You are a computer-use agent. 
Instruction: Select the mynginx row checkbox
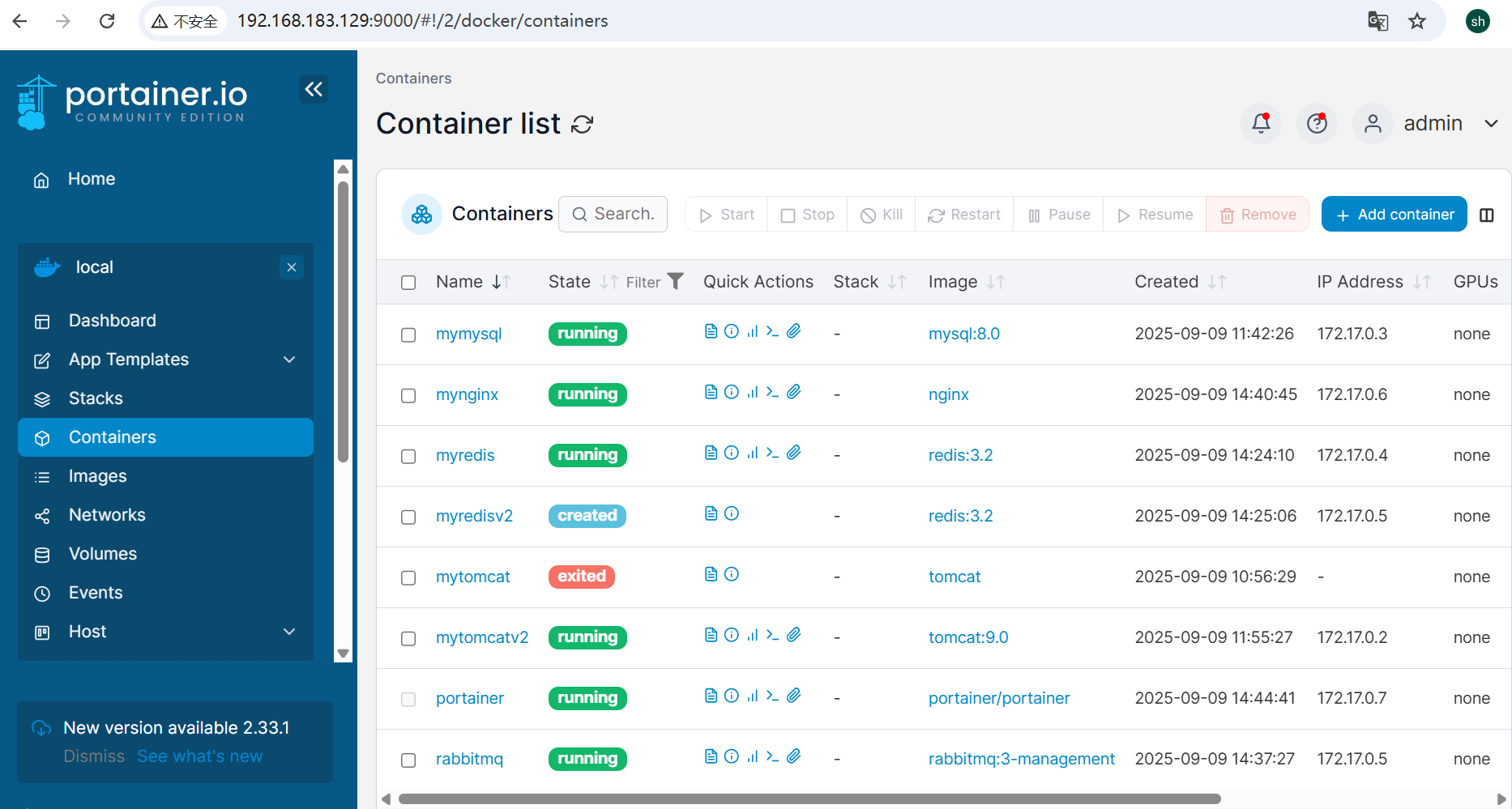tap(408, 396)
